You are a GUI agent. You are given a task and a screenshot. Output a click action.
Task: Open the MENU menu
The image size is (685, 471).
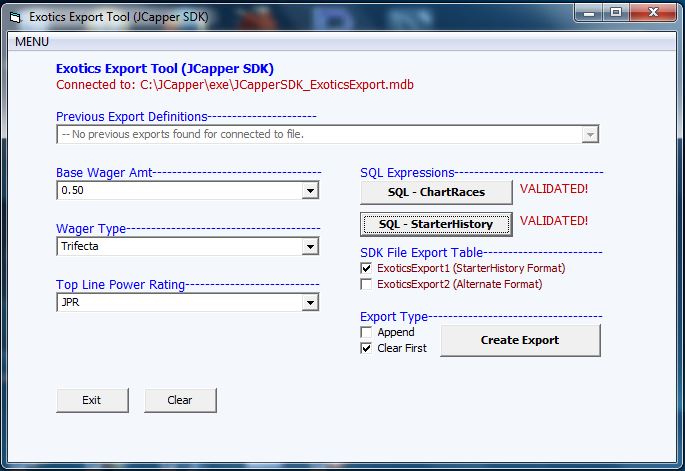tap(32, 42)
